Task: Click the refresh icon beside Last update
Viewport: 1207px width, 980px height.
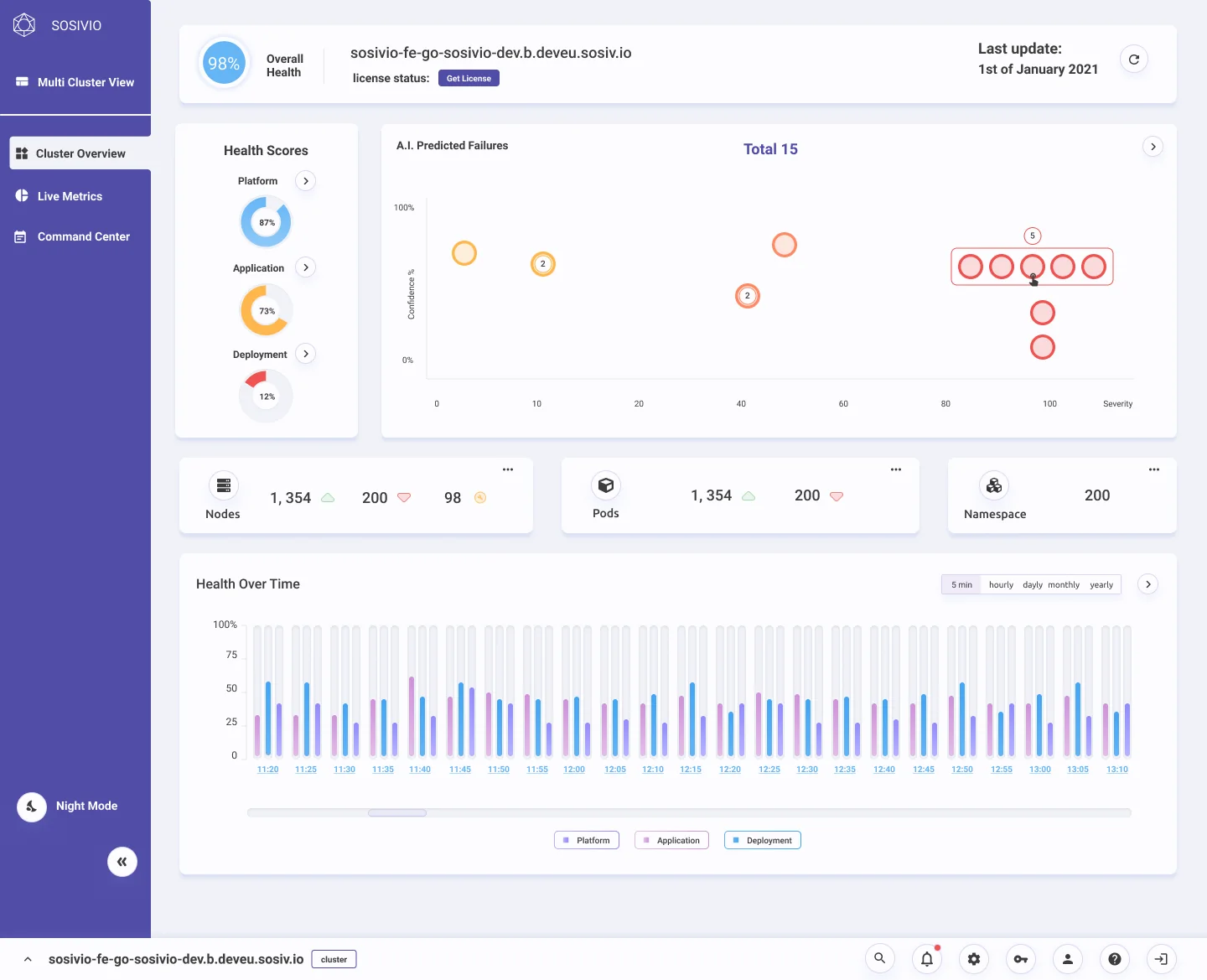Action: (1134, 60)
